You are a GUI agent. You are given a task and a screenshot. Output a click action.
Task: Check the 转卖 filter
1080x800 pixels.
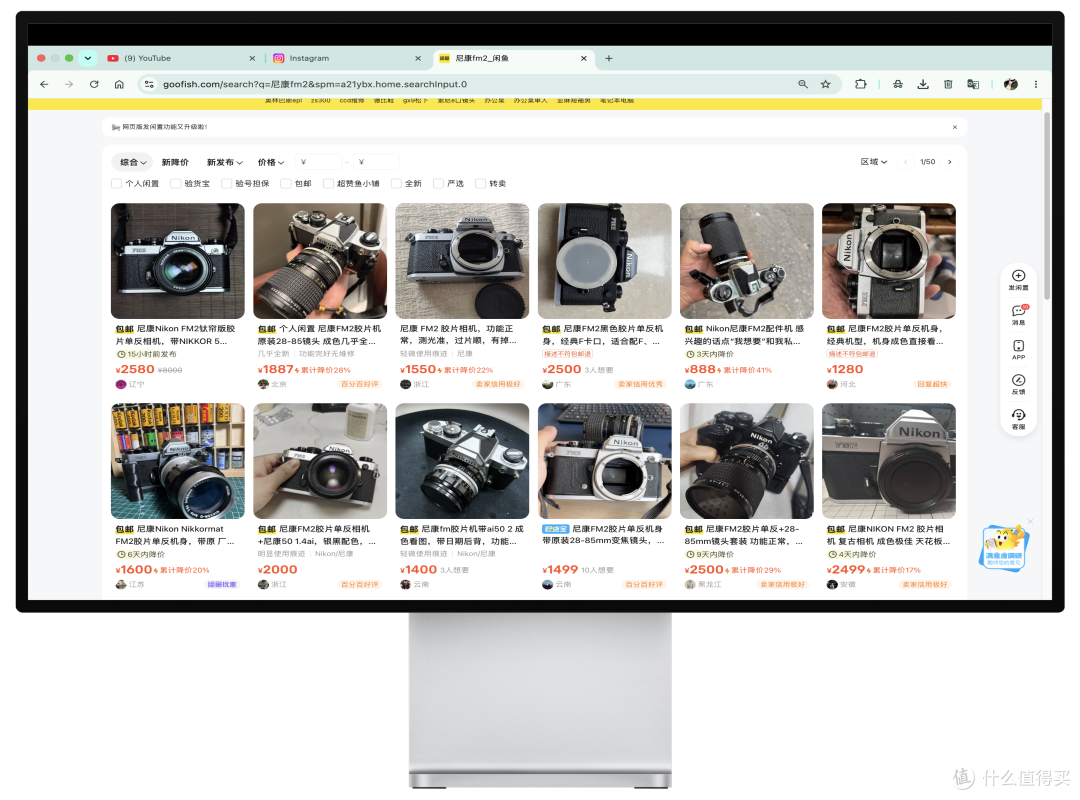tap(480, 183)
